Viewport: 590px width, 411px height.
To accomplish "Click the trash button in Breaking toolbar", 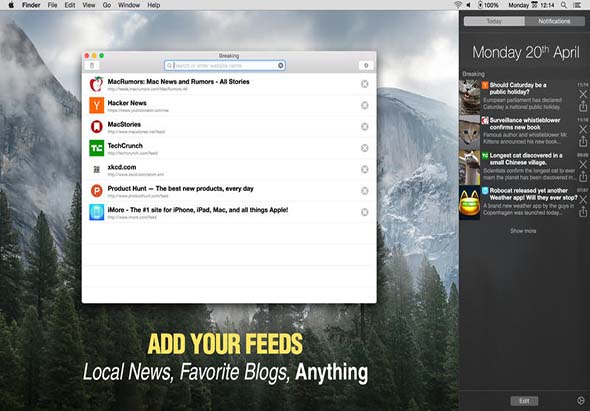I will (92, 65).
